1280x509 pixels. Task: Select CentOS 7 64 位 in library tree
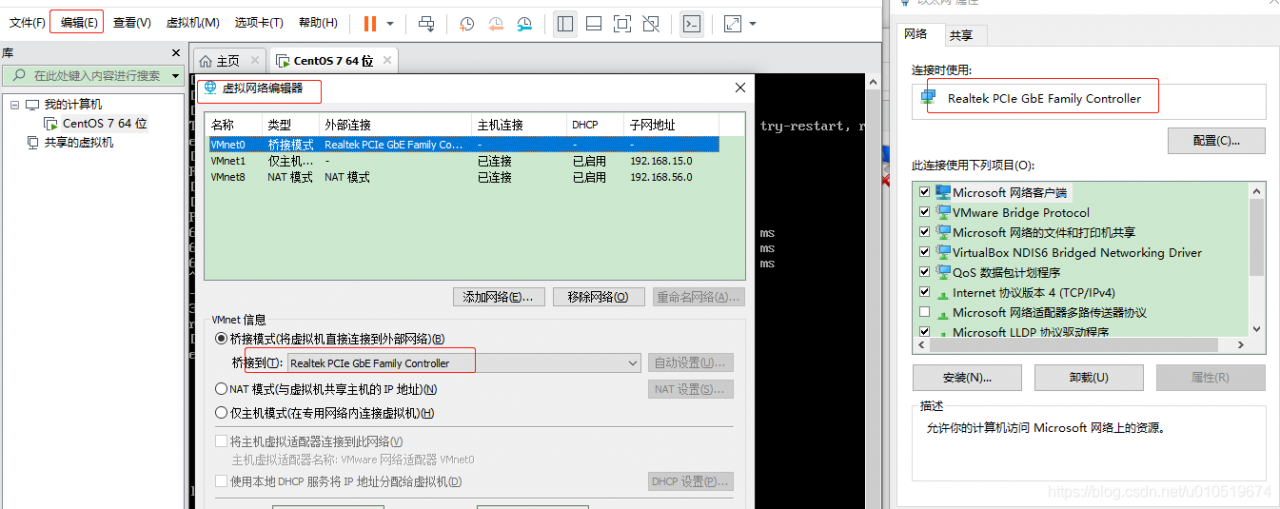(x=105, y=123)
